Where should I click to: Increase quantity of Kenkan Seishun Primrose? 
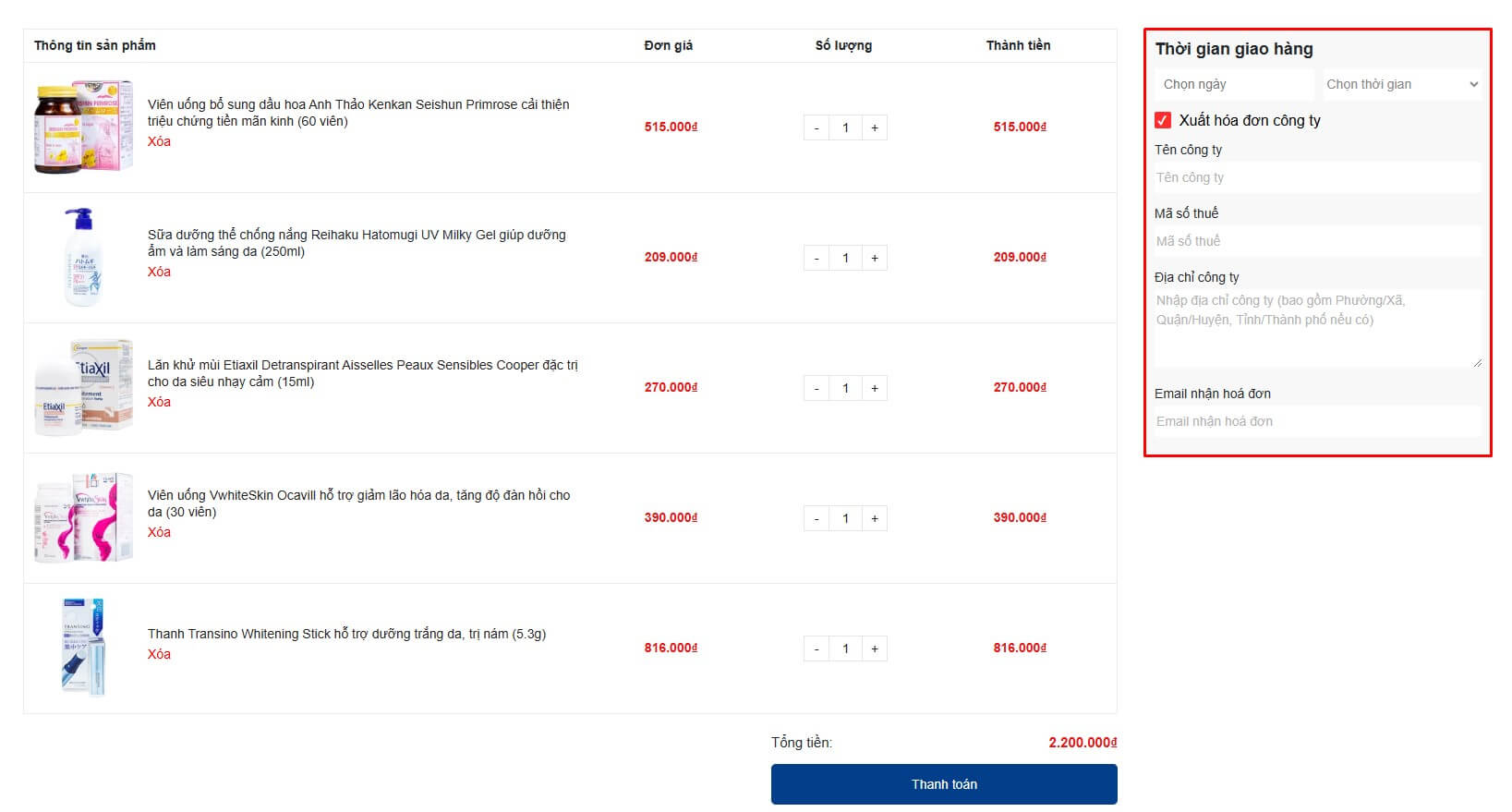(x=874, y=127)
